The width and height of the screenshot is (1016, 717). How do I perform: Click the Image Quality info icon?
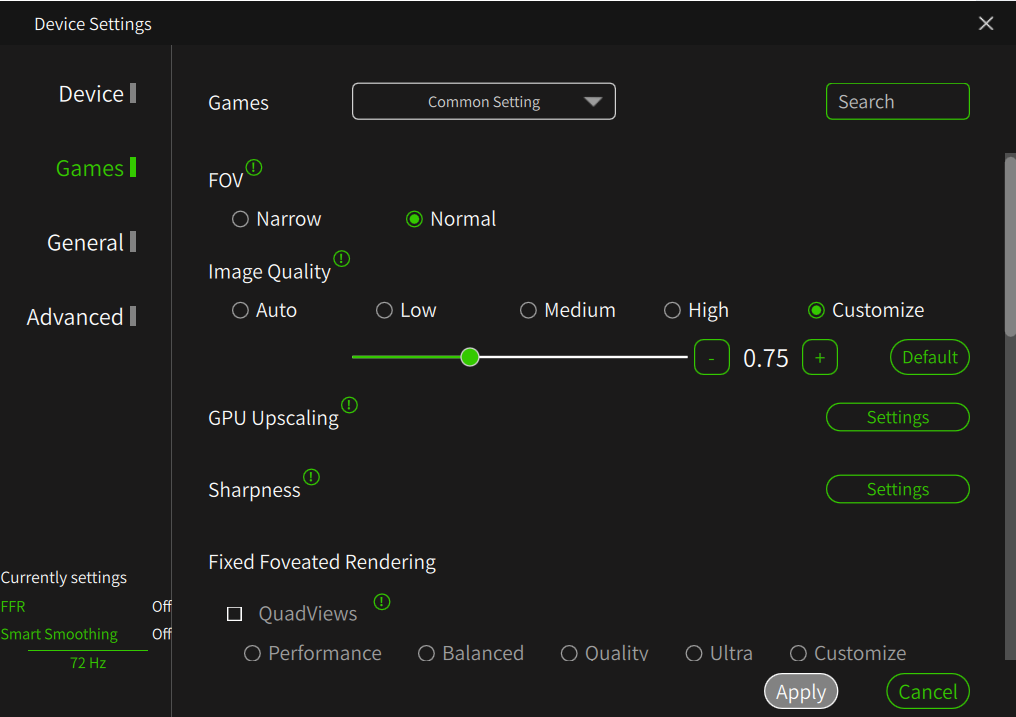pyautogui.click(x=342, y=259)
